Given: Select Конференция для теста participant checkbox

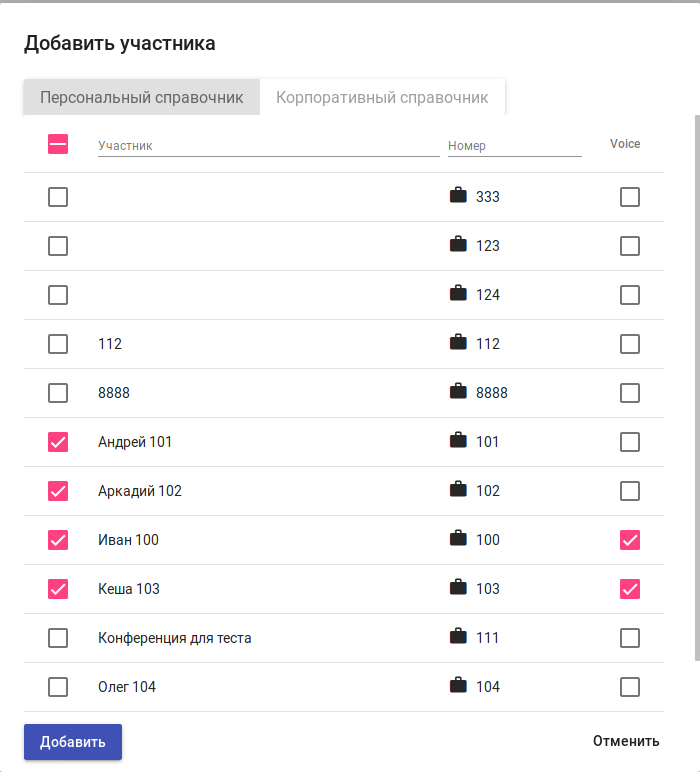Looking at the screenshot, I should coord(58,638).
